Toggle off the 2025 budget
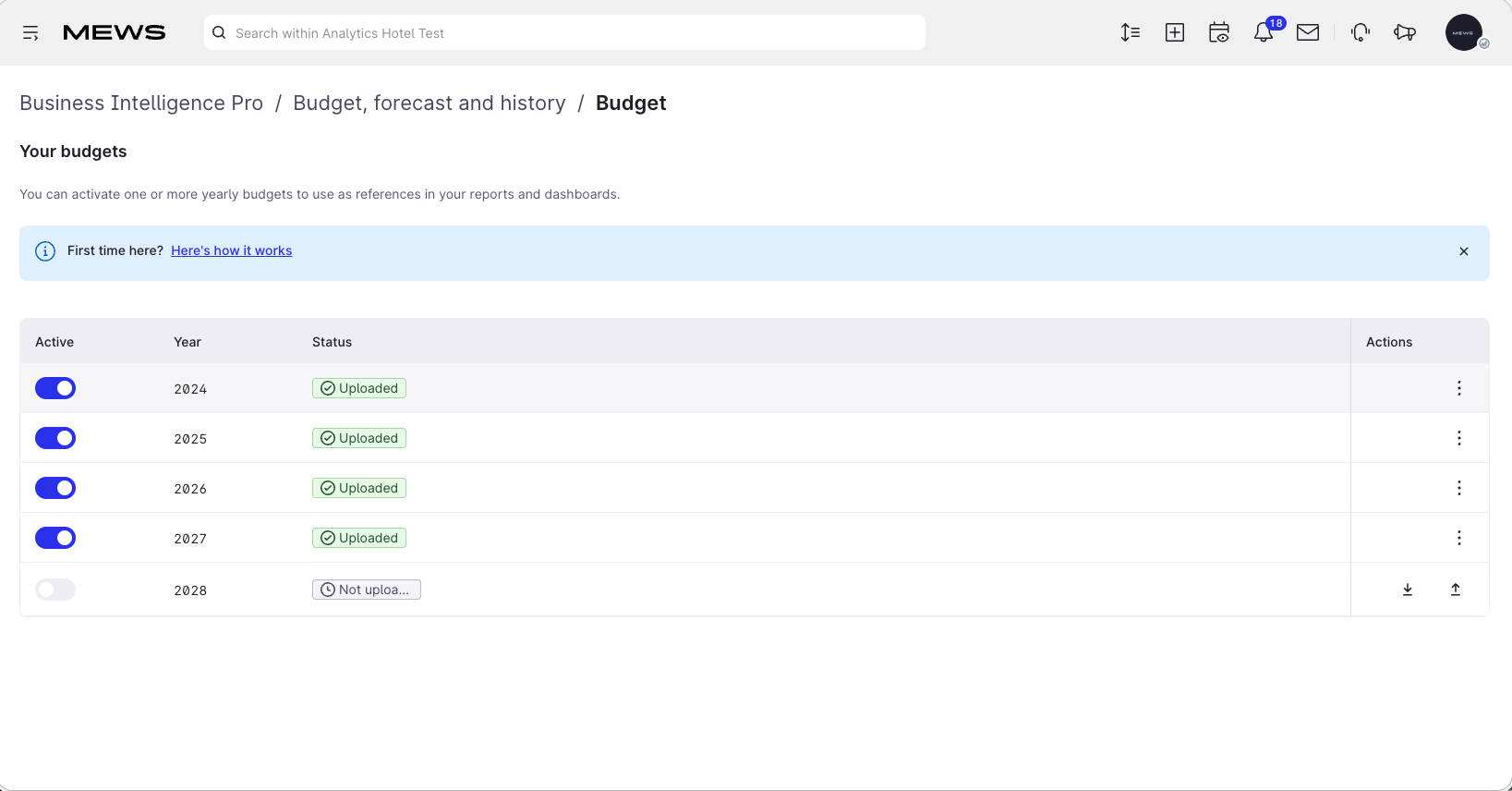The image size is (1512, 791). tap(55, 438)
